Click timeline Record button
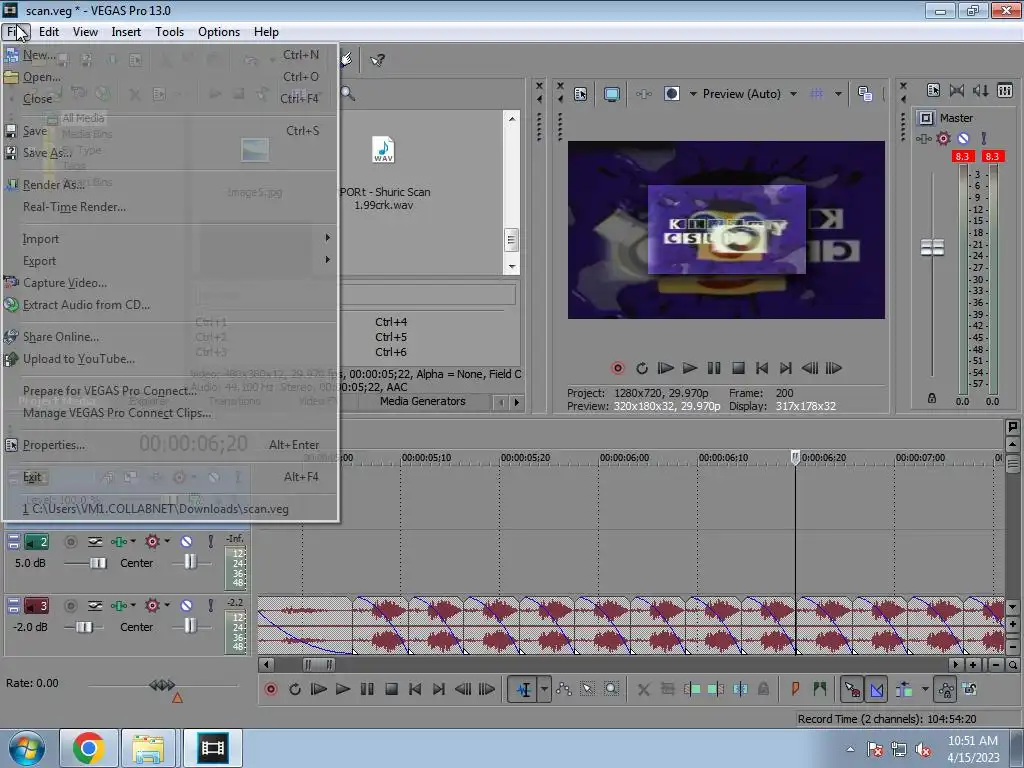Image resolution: width=1024 pixels, height=768 pixels. (271, 689)
